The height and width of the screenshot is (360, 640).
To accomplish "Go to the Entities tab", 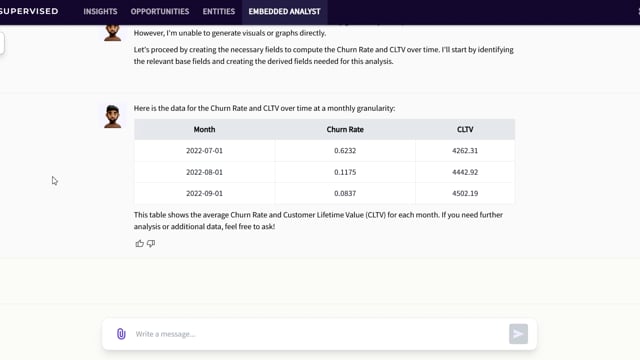I will (x=219, y=11).
